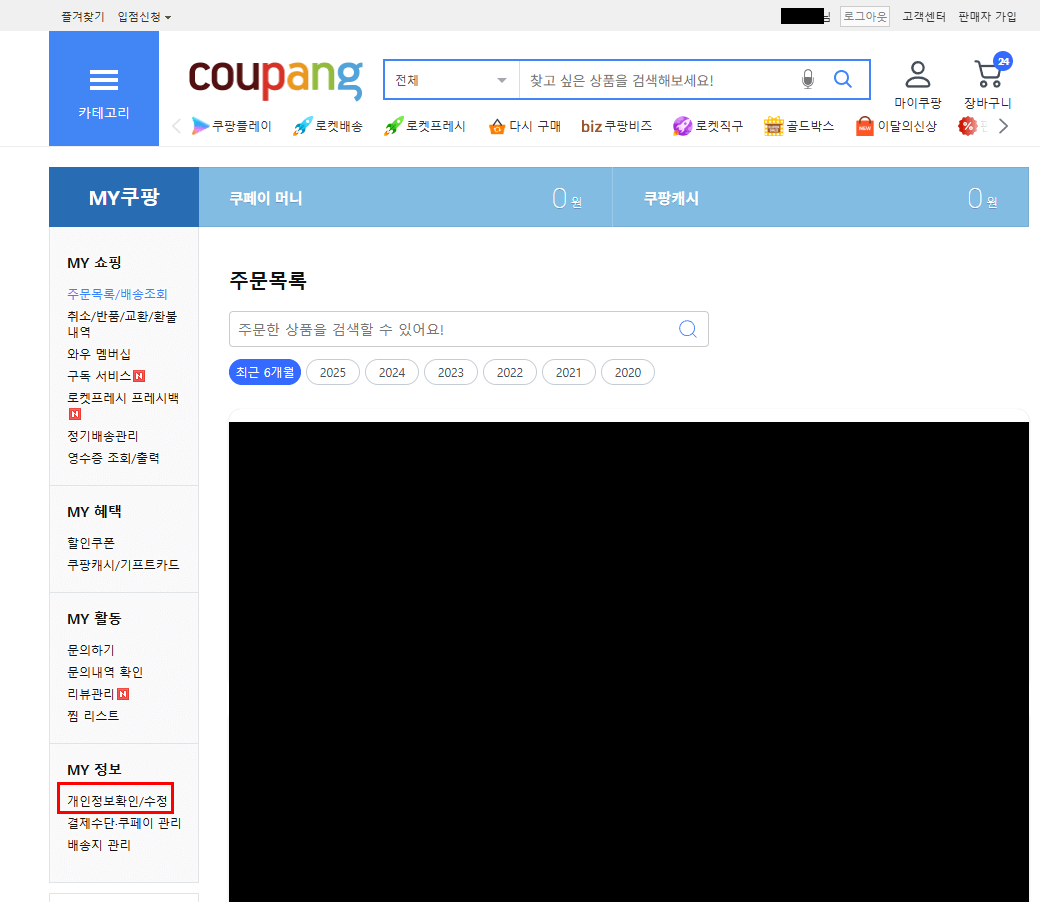Open 개인정보확인/수정 under MY 정보

117,797
